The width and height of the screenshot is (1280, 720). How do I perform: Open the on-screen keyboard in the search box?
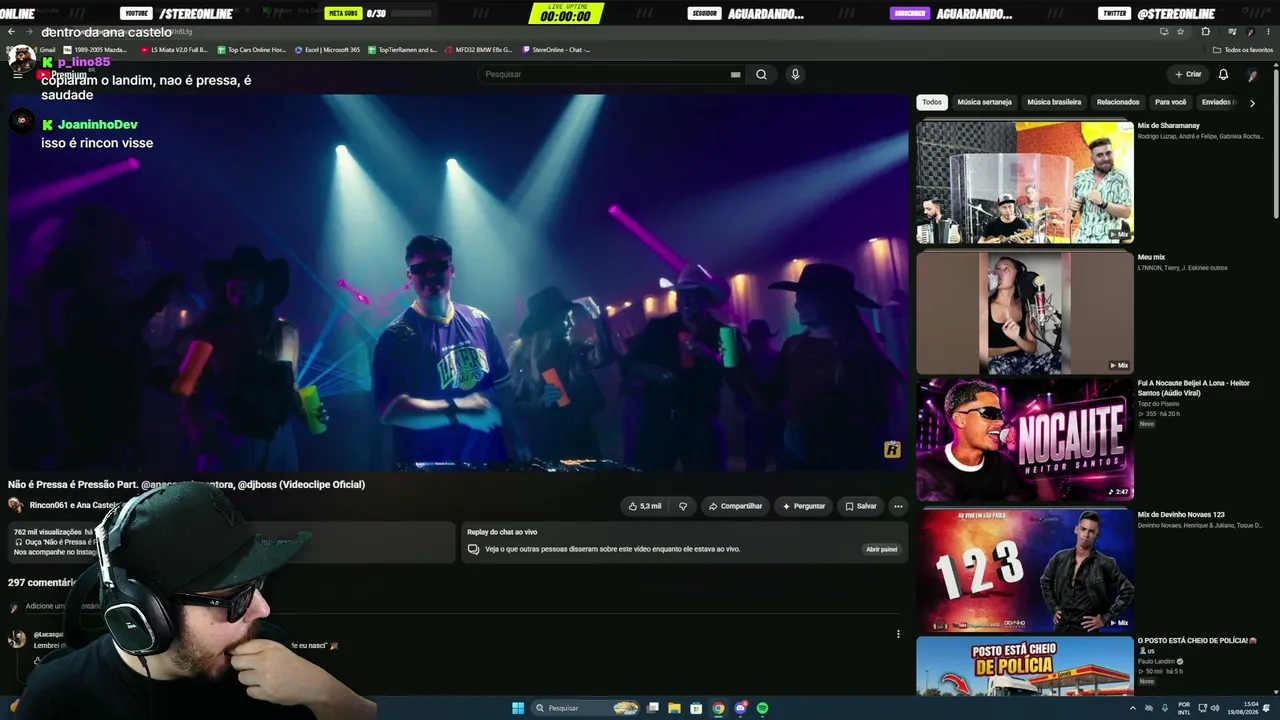pyautogui.click(x=736, y=74)
